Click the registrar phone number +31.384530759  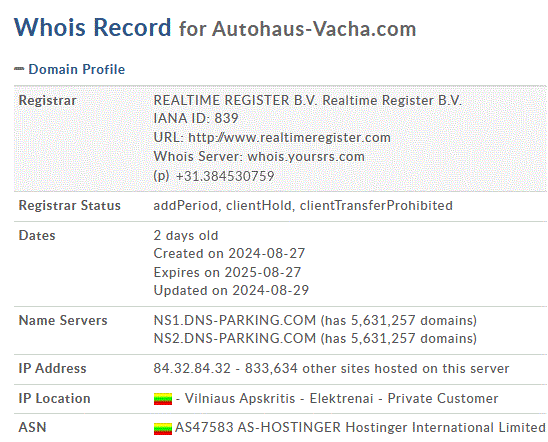pos(225,176)
